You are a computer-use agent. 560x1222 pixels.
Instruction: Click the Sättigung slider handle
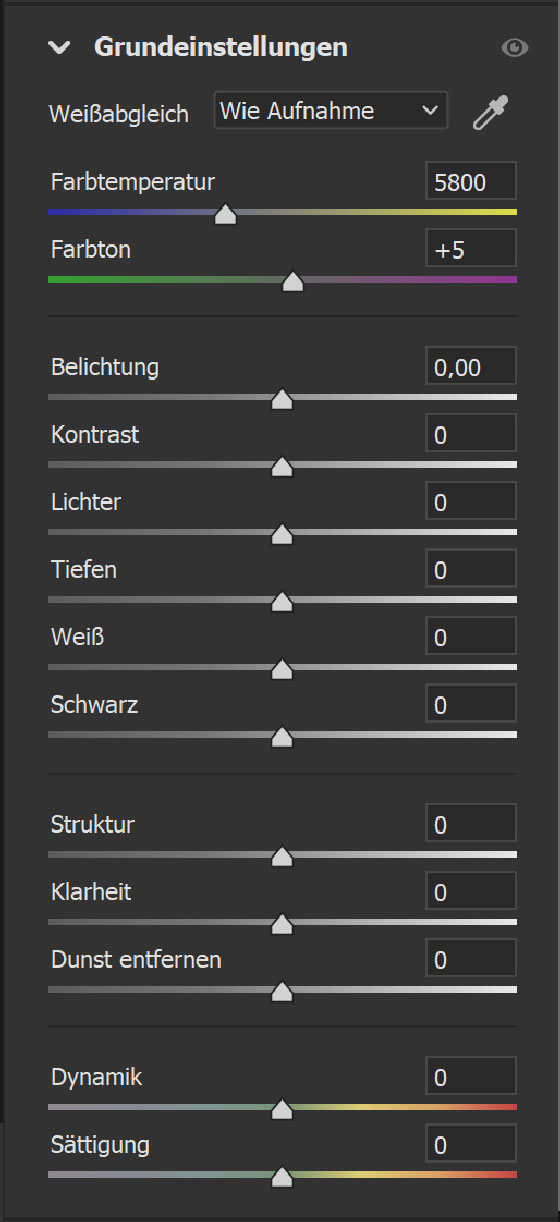tap(282, 1177)
